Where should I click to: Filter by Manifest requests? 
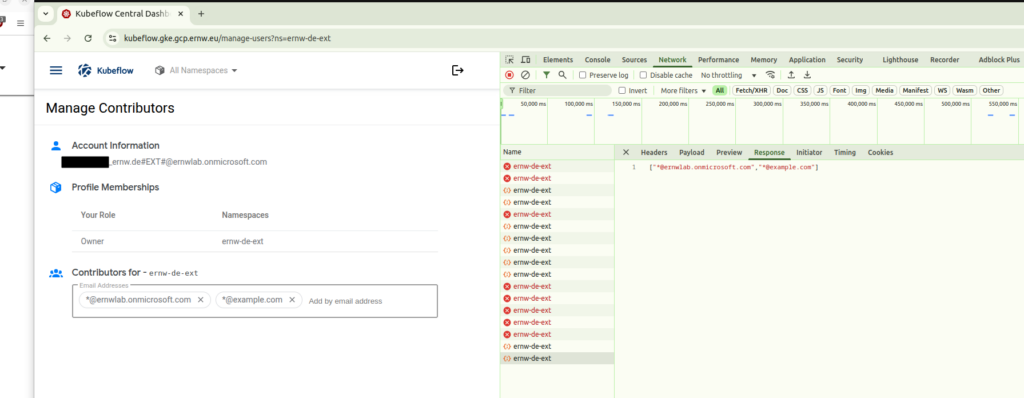click(x=916, y=91)
